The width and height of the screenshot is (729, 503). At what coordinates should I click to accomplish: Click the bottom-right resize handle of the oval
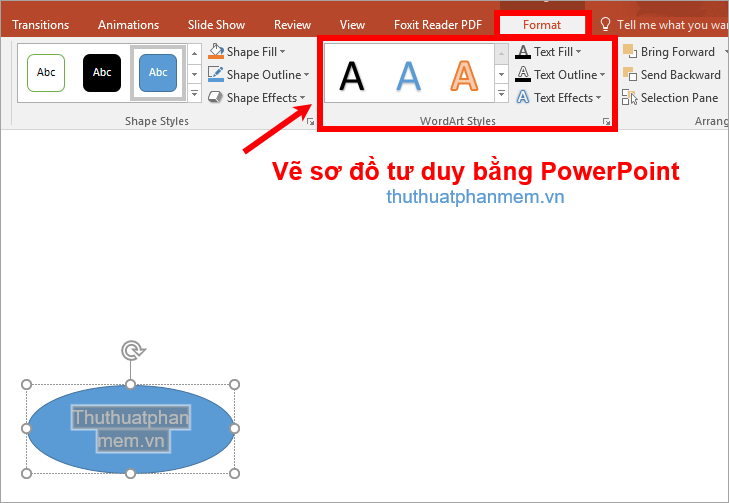point(235,473)
